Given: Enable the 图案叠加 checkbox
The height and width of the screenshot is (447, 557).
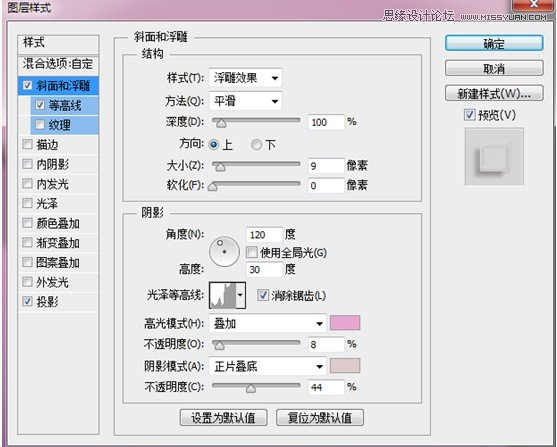Looking at the screenshot, I should tap(27, 262).
